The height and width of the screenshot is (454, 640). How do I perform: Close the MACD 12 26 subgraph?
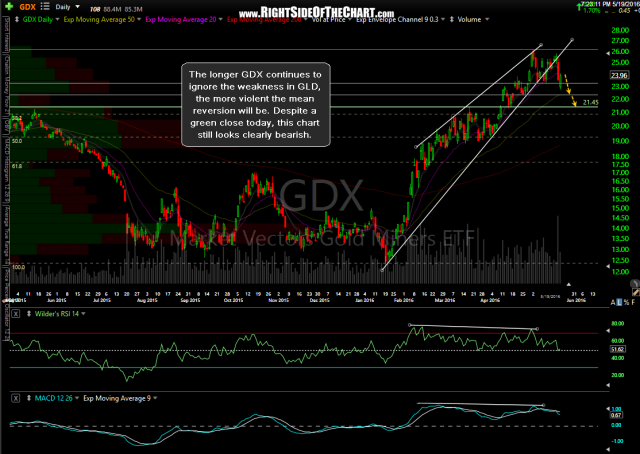coord(16,398)
